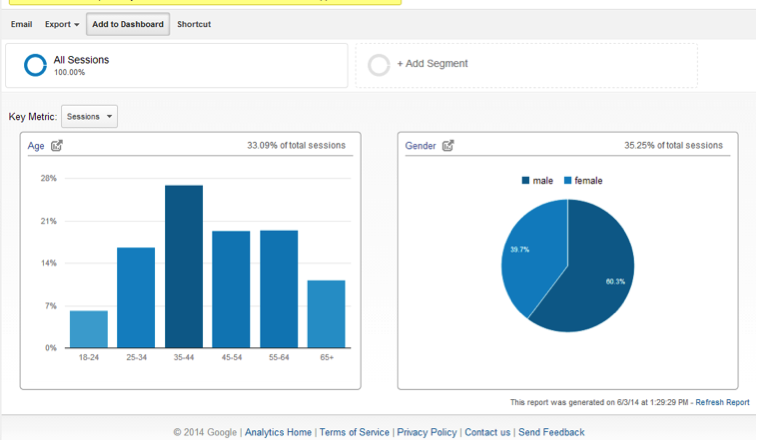
Task: Open the Age report pop-out icon
Action: click(56, 145)
